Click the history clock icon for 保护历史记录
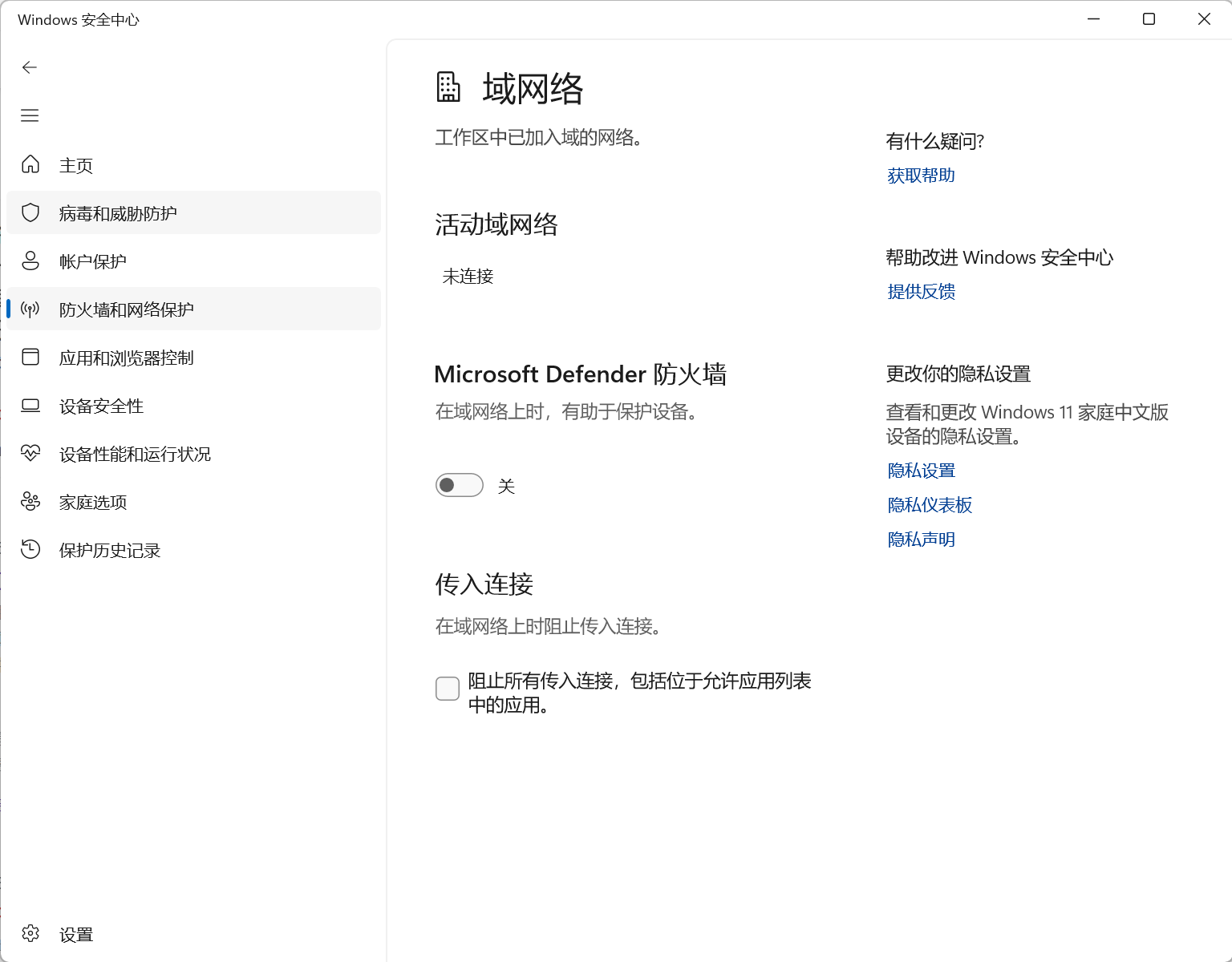 pyautogui.click(x=30, y=549)
